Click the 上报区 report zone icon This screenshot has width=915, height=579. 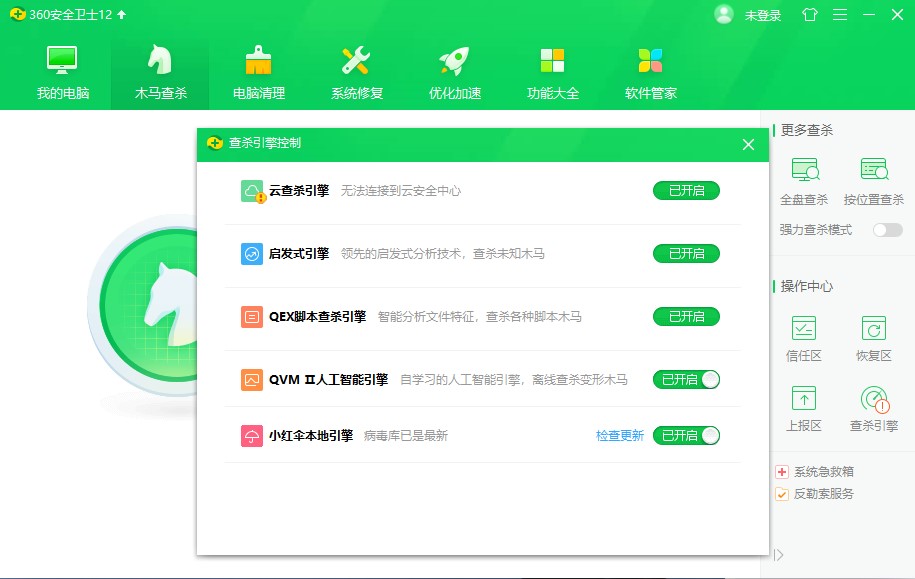tap(803, 399)
